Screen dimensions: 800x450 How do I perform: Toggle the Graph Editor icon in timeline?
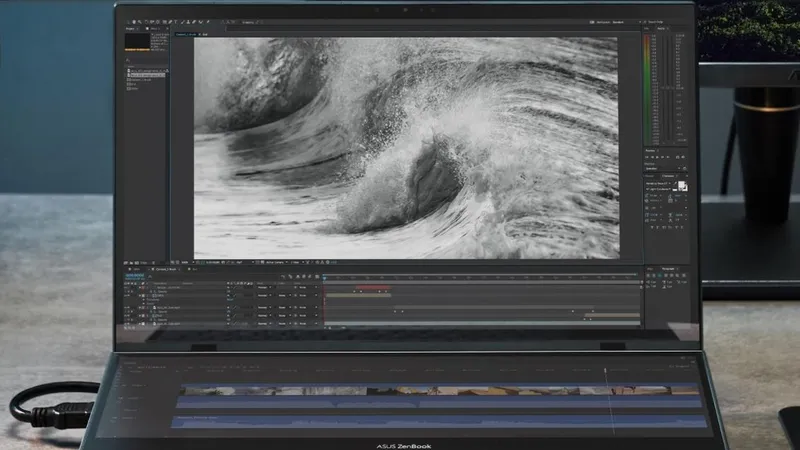317,277
